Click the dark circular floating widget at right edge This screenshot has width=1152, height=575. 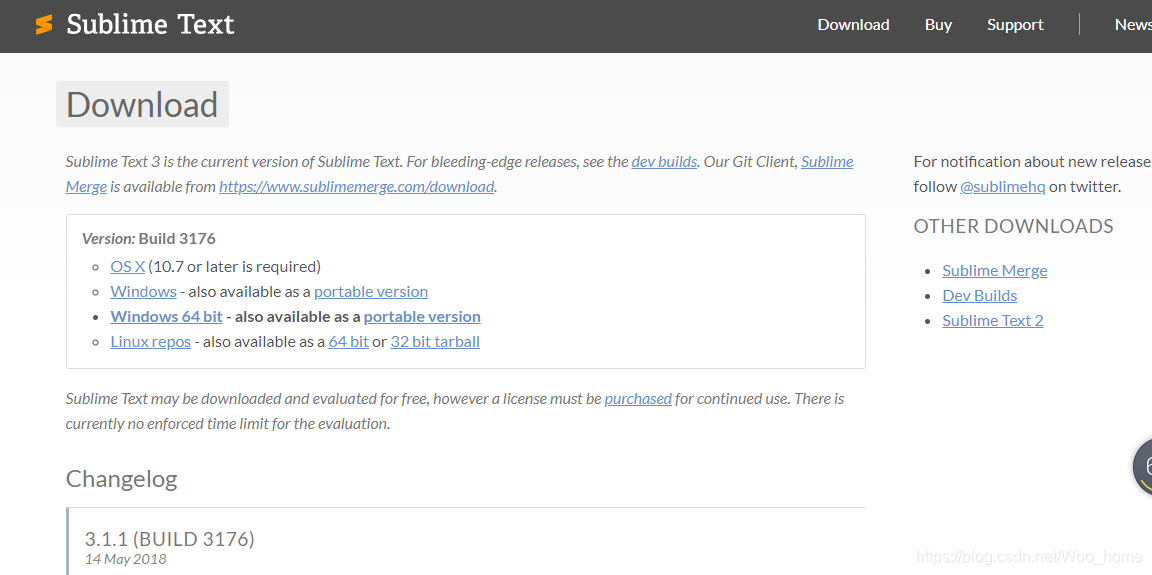pos(1142,467)
